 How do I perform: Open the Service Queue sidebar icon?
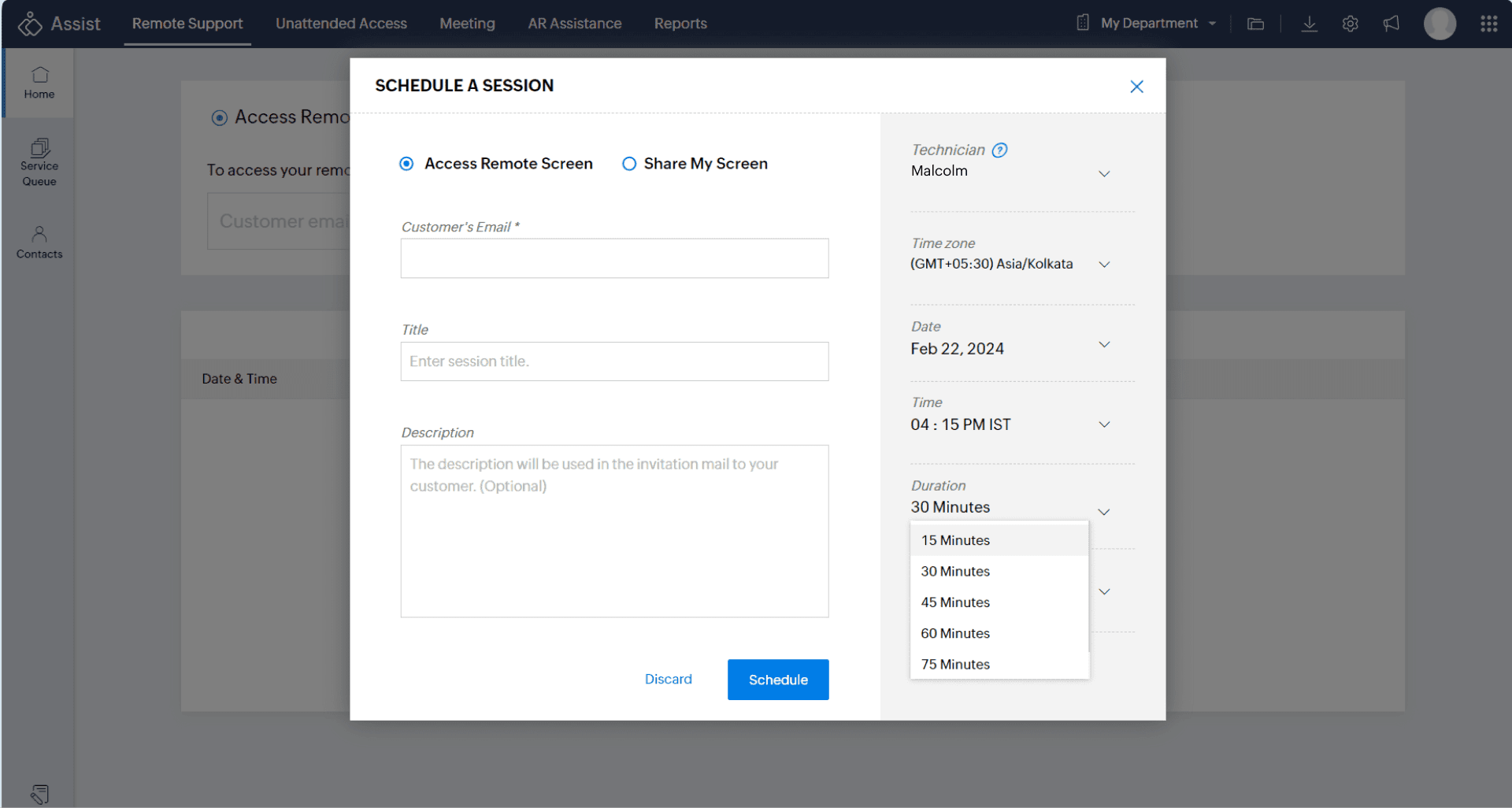[39, 162]
